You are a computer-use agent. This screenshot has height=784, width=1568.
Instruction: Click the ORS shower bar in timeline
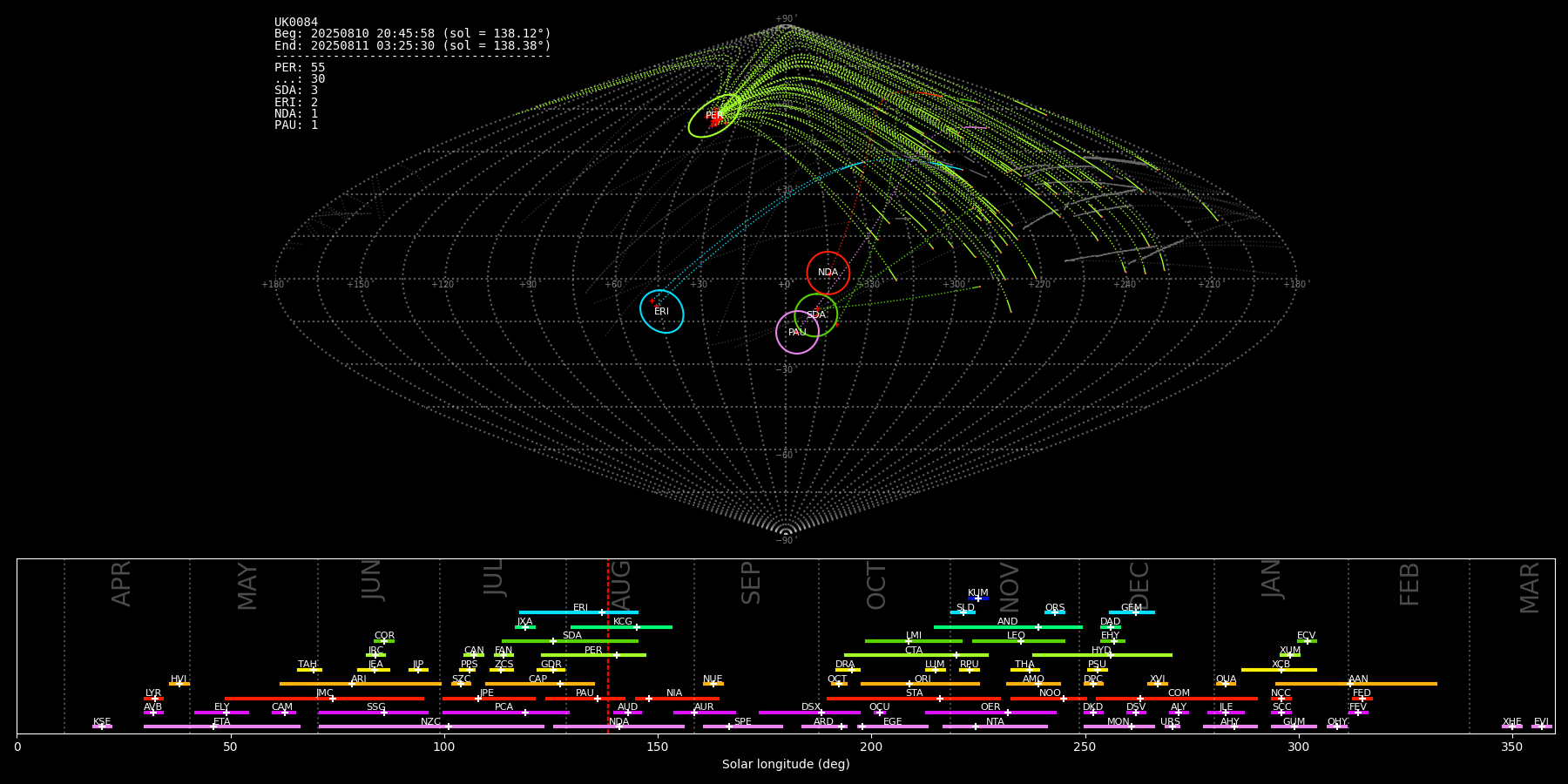click(x=1055, y=612)
